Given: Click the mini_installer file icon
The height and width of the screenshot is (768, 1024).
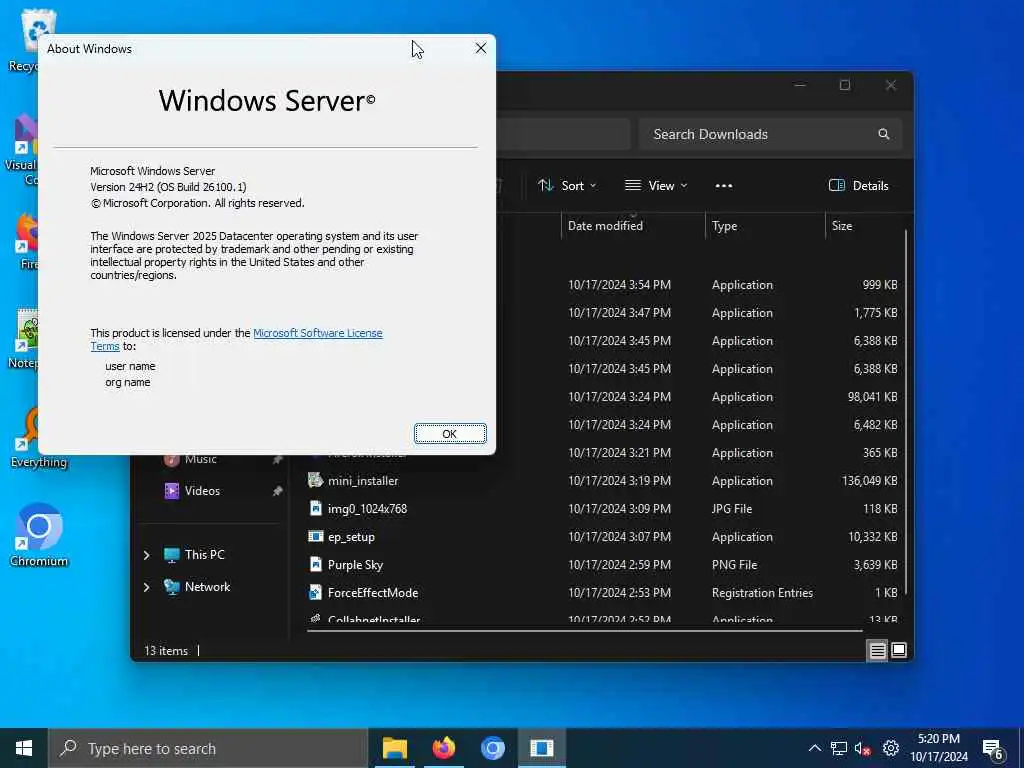Looking at the screenshot, I should tap(315, 480).
